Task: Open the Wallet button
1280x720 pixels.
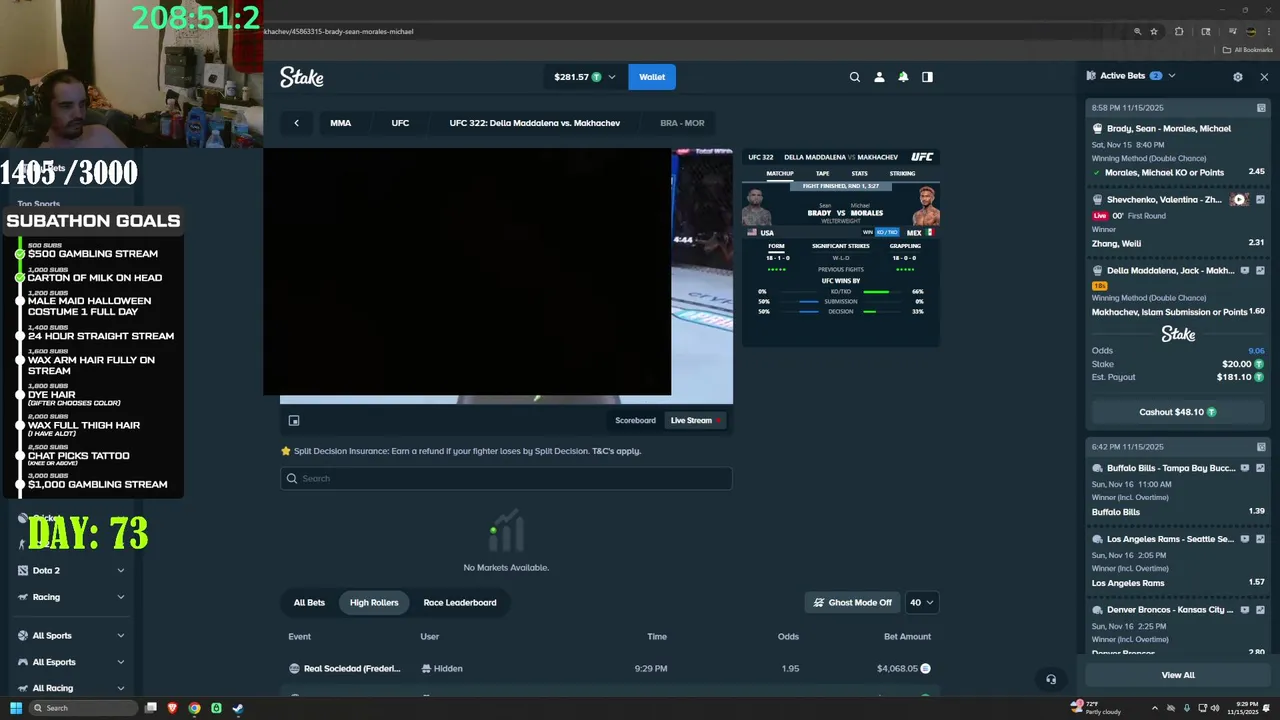Action: [652, 77]
